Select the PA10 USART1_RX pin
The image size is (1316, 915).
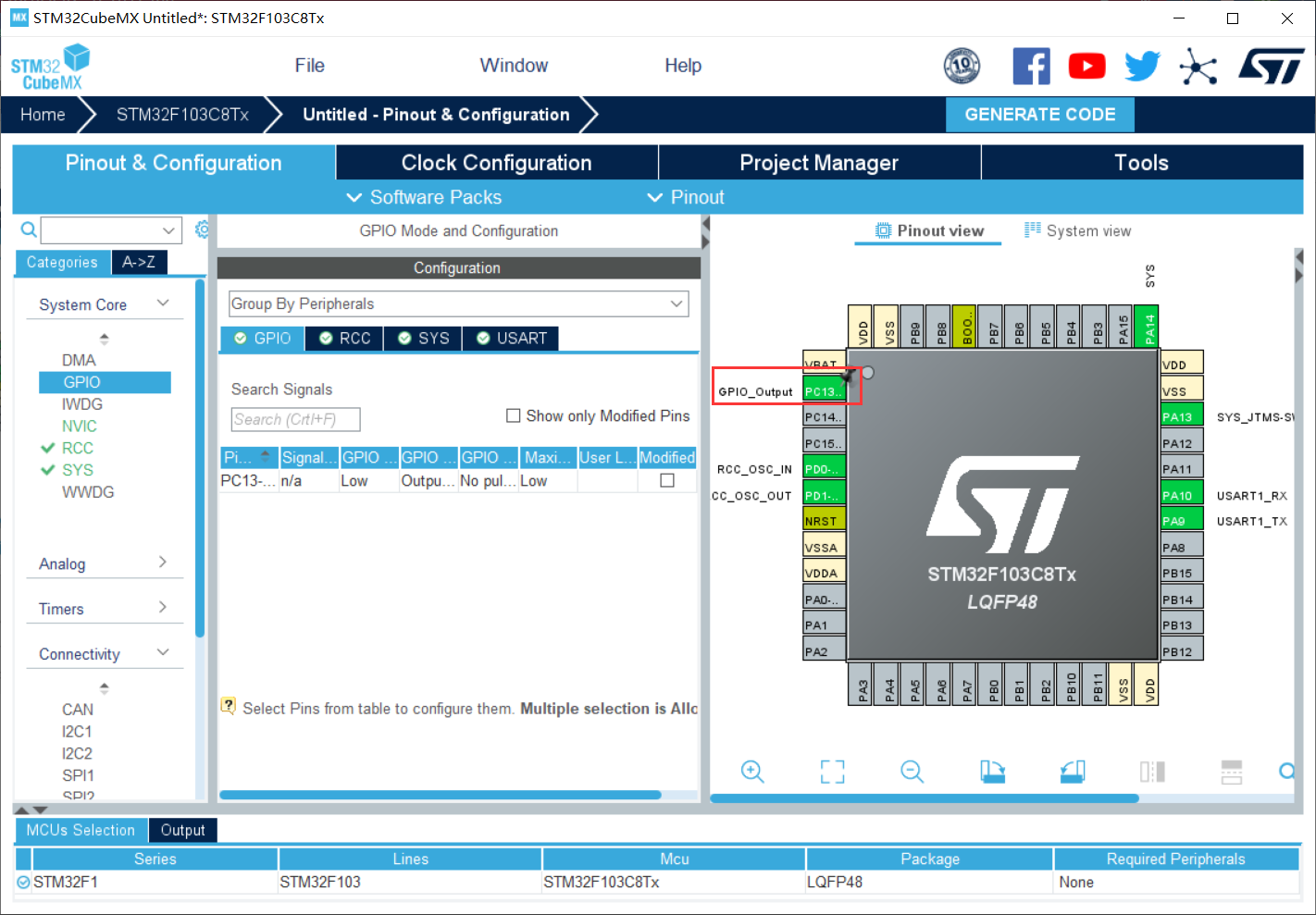point(1183,495)
